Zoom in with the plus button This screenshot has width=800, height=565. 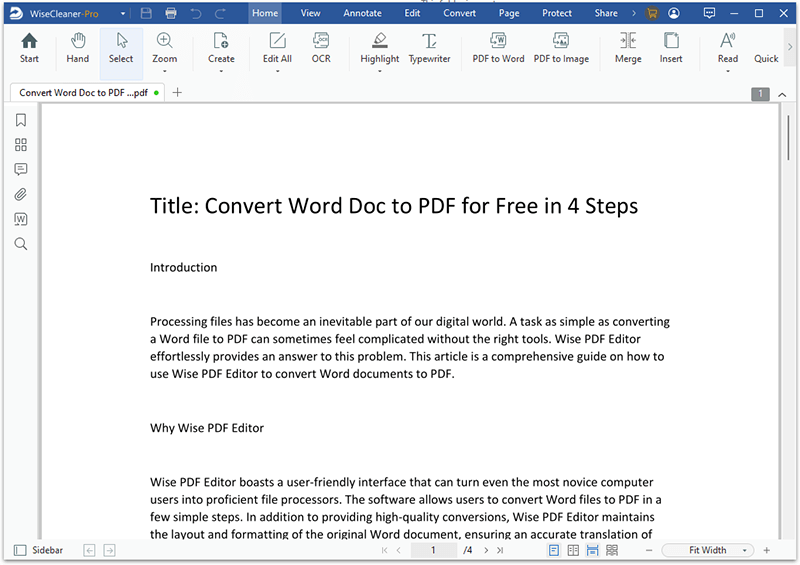click(766, 550)
